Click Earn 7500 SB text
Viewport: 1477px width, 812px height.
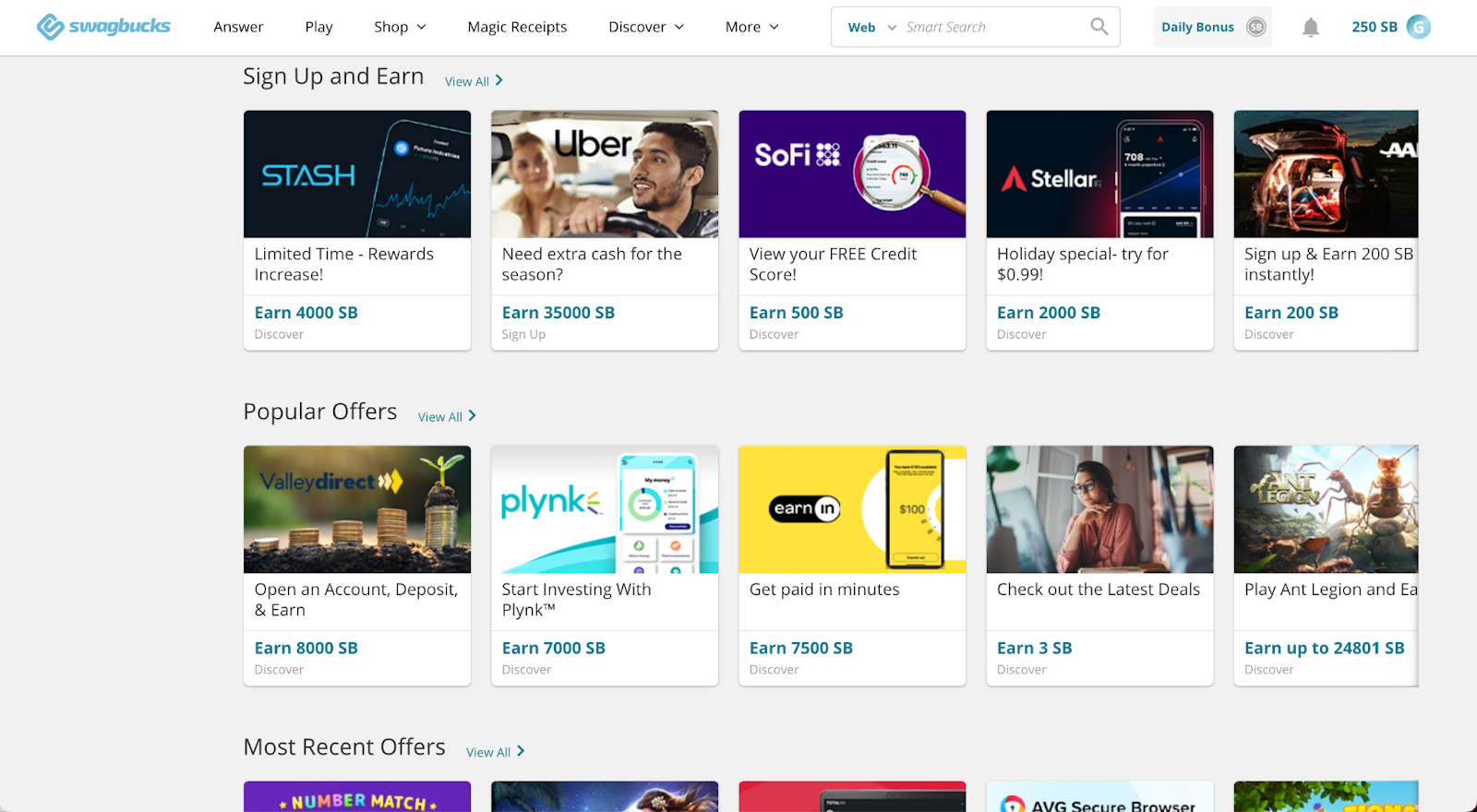[800, 648]
